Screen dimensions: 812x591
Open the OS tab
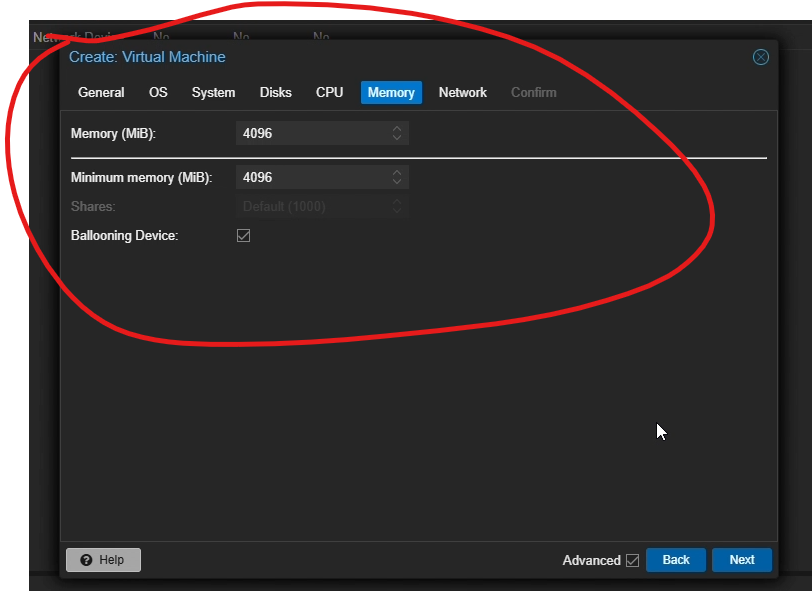[x=158, y=93]
